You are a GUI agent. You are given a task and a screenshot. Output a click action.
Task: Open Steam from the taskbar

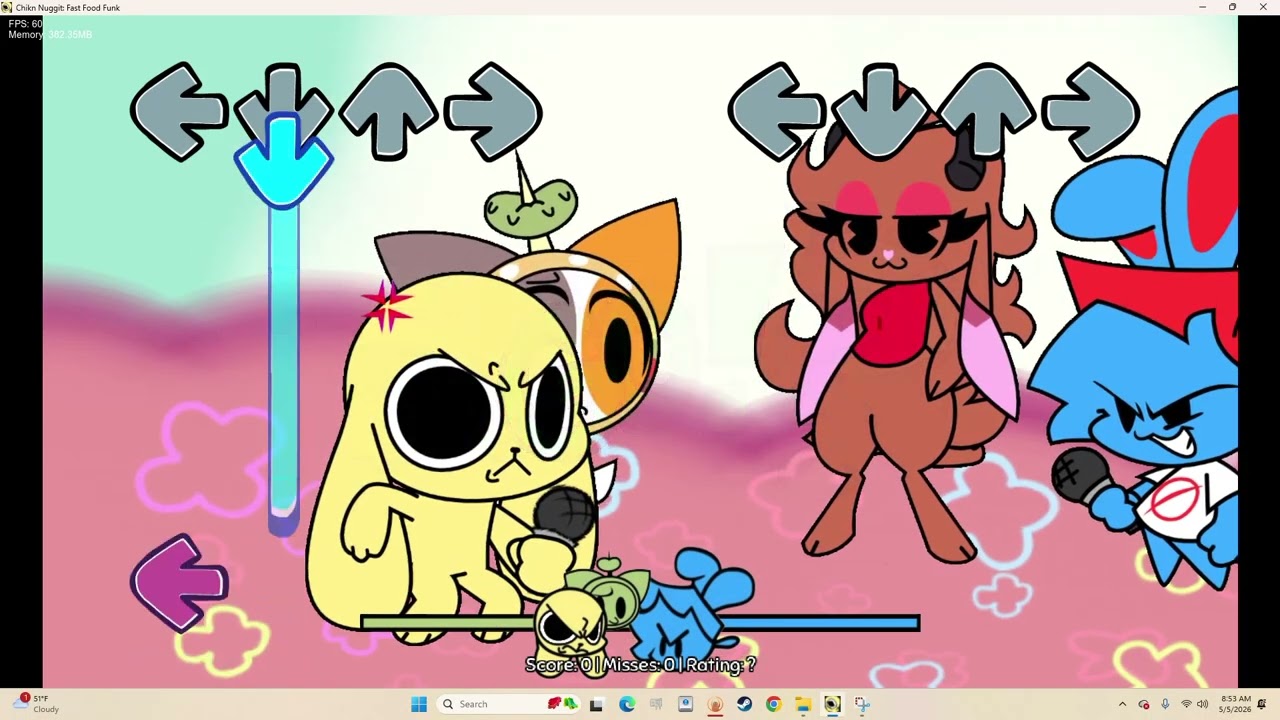click(x=744, y=704)
